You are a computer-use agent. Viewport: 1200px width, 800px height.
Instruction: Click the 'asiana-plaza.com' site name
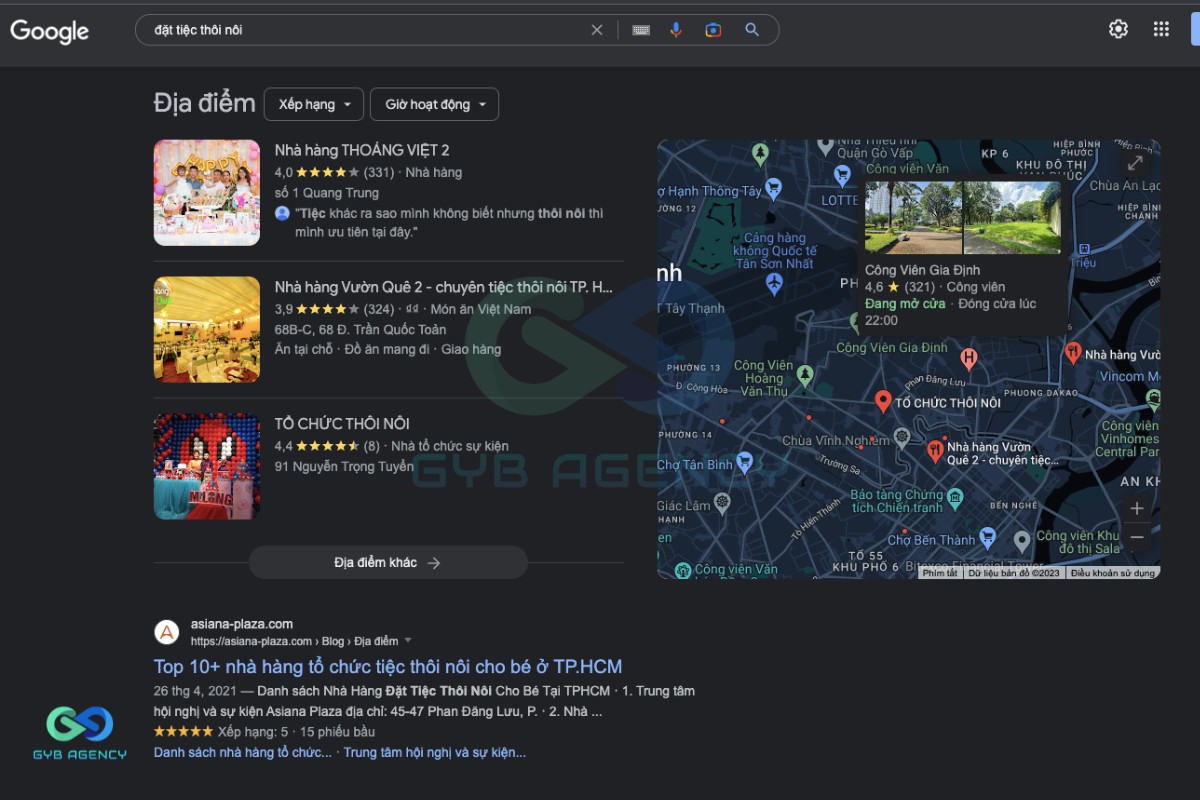point(242,624)
